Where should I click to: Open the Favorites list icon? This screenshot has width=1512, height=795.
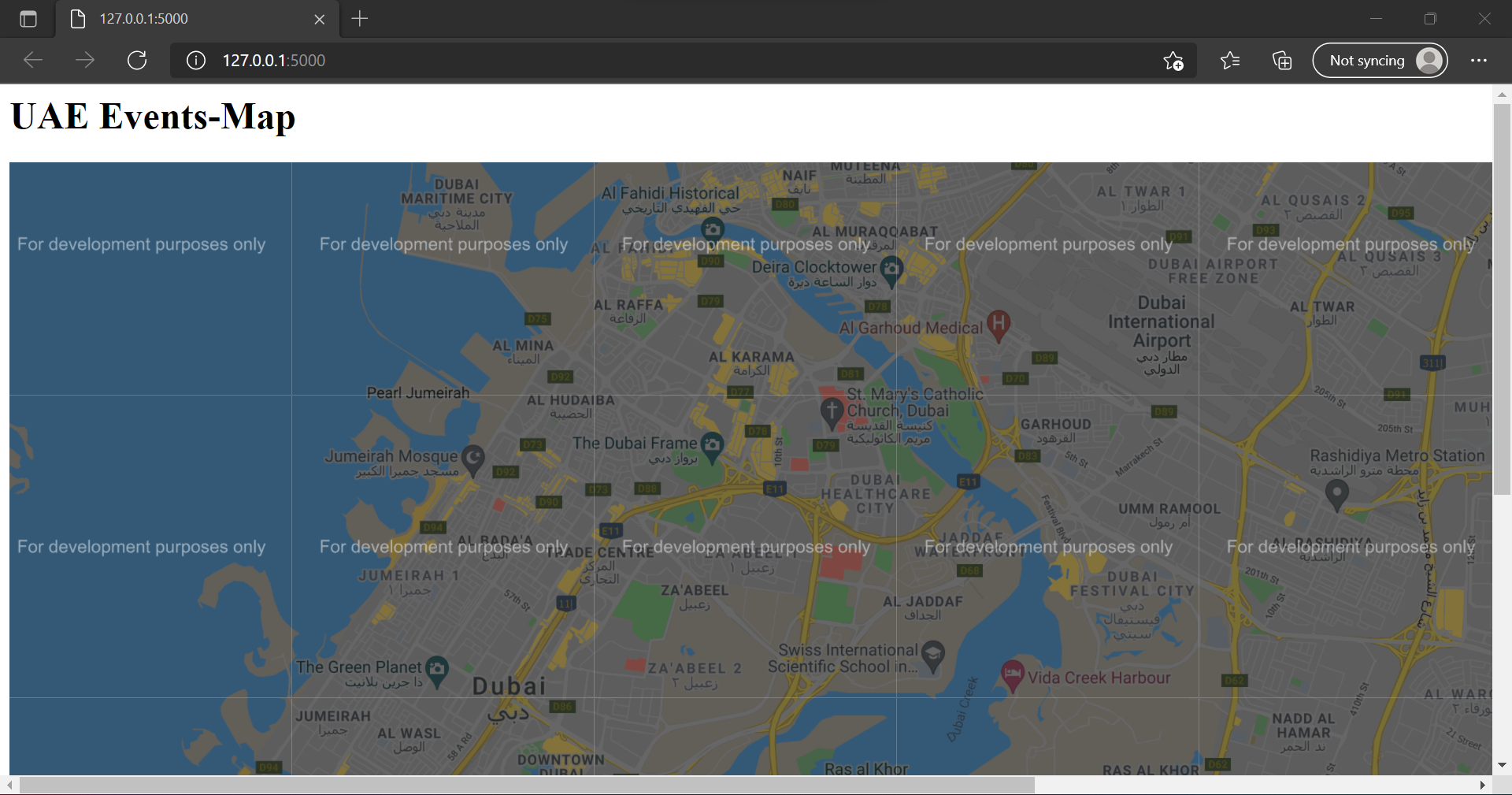[x=1230, y=61]
